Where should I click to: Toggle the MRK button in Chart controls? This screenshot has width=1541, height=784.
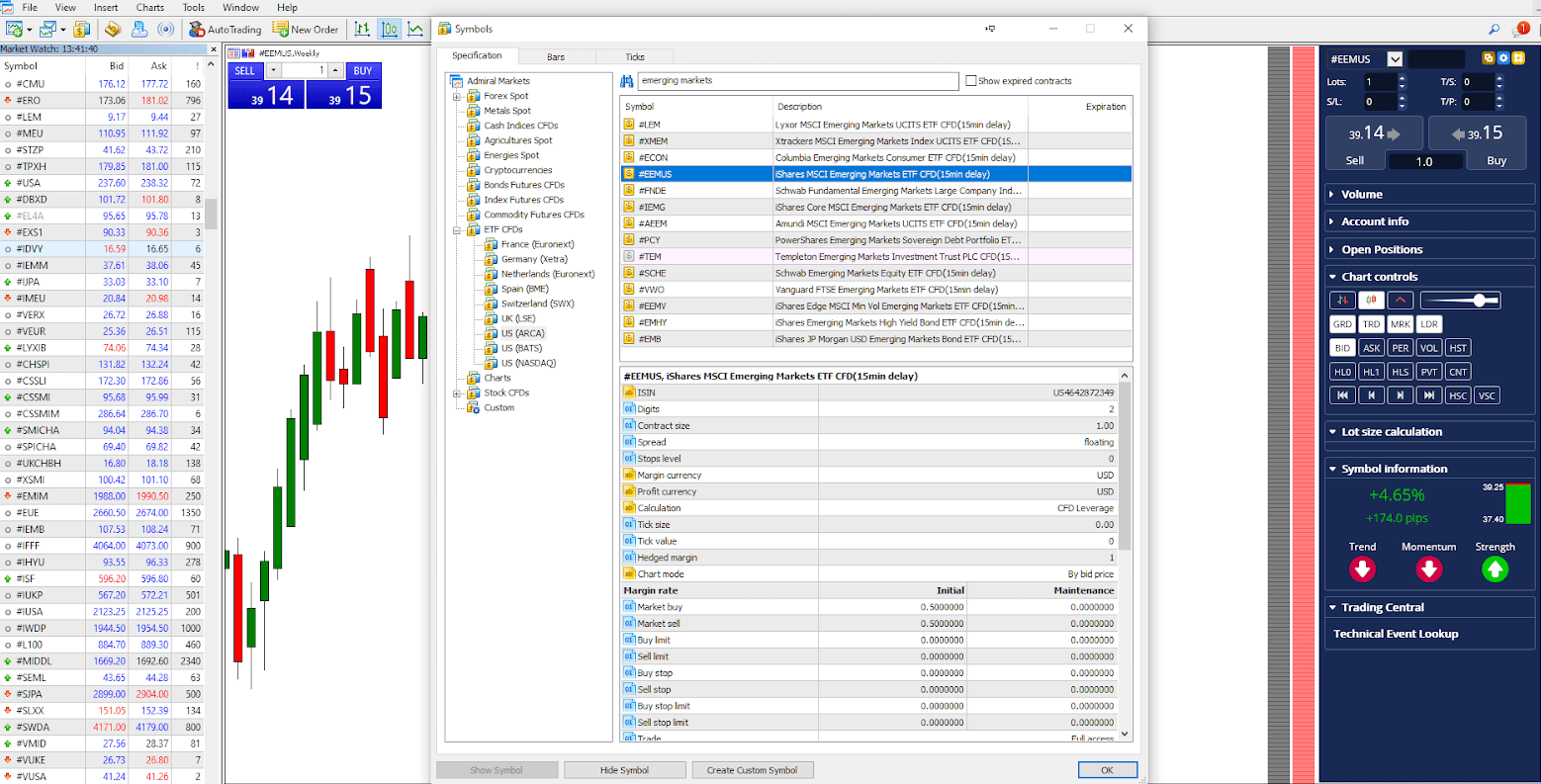click(x=1400, y=324)
